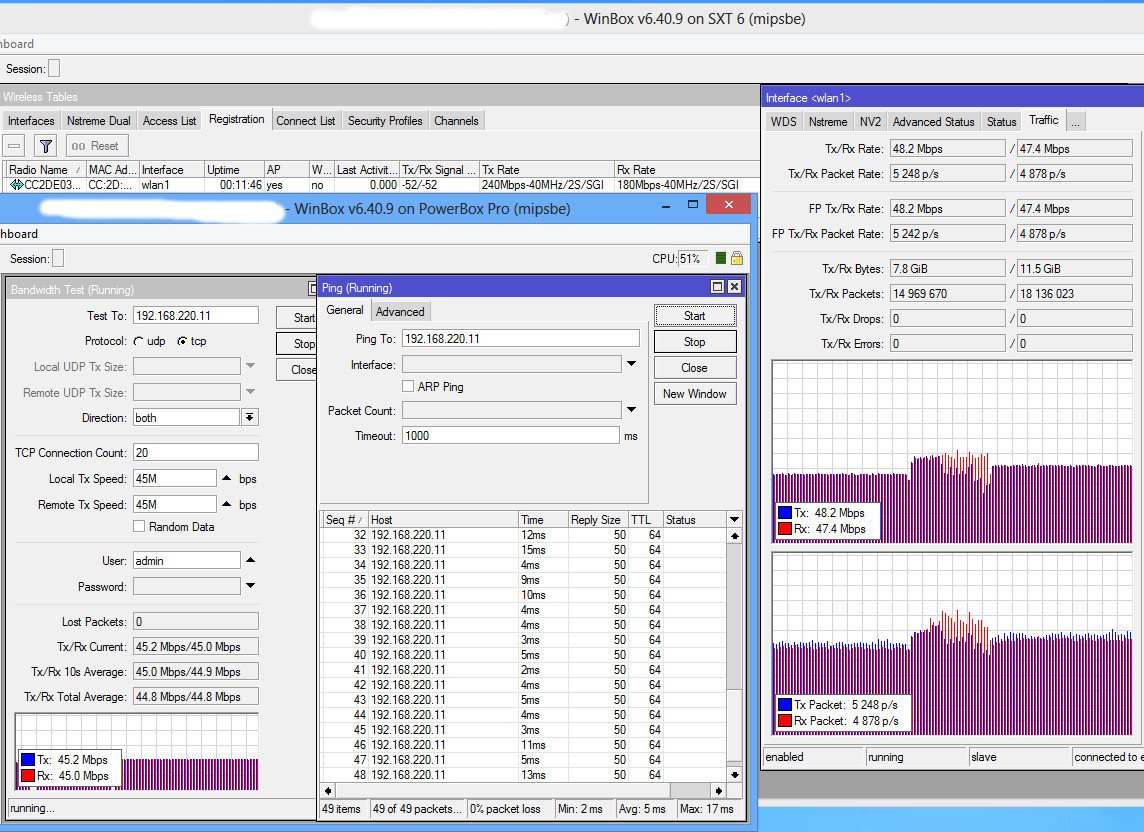Click the blue Tx legend swatch in Bandwidth Test
Screen dimensions: 1144x832
tap(28, 760)
